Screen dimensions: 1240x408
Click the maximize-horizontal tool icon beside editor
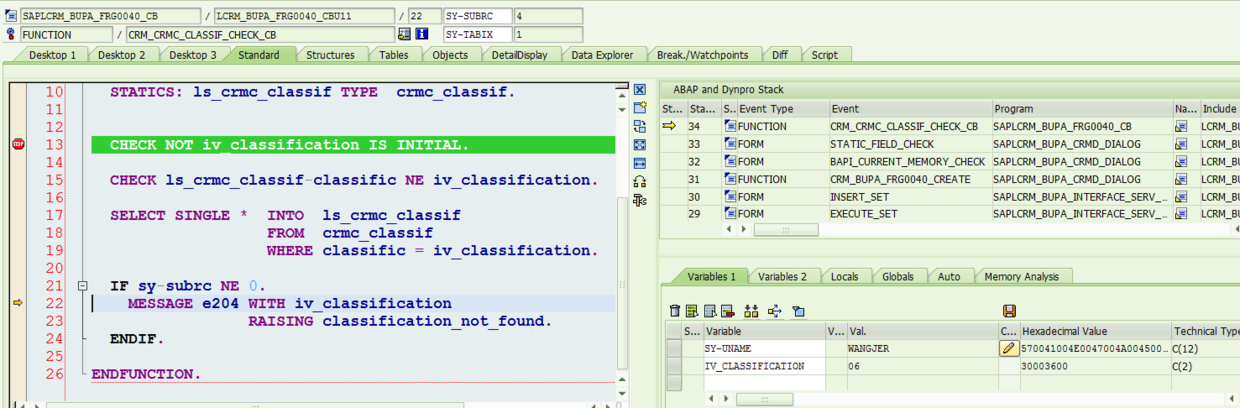[x=640, y=163]
